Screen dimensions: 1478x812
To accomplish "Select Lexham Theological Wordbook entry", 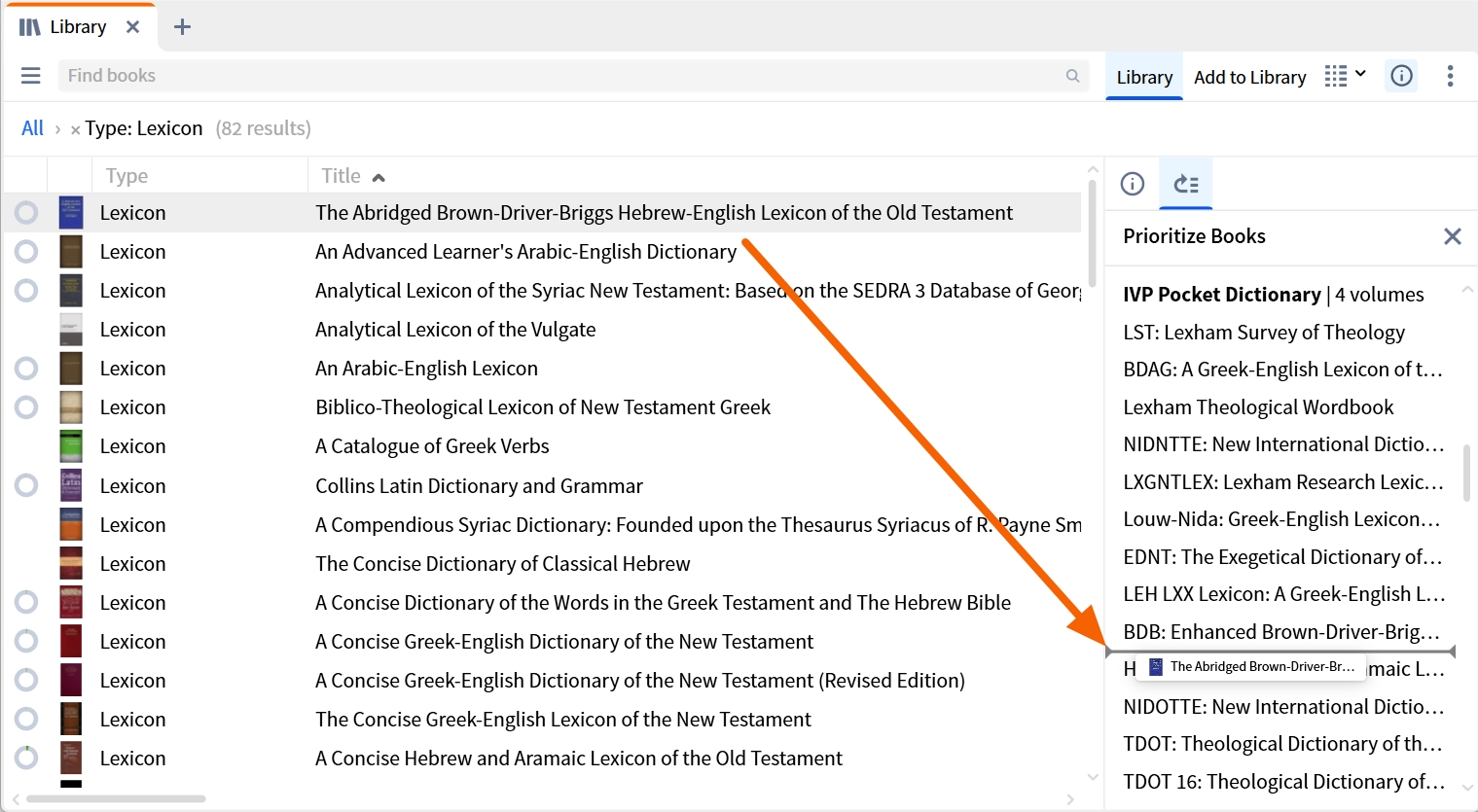I will click(x=1258, y=407).
